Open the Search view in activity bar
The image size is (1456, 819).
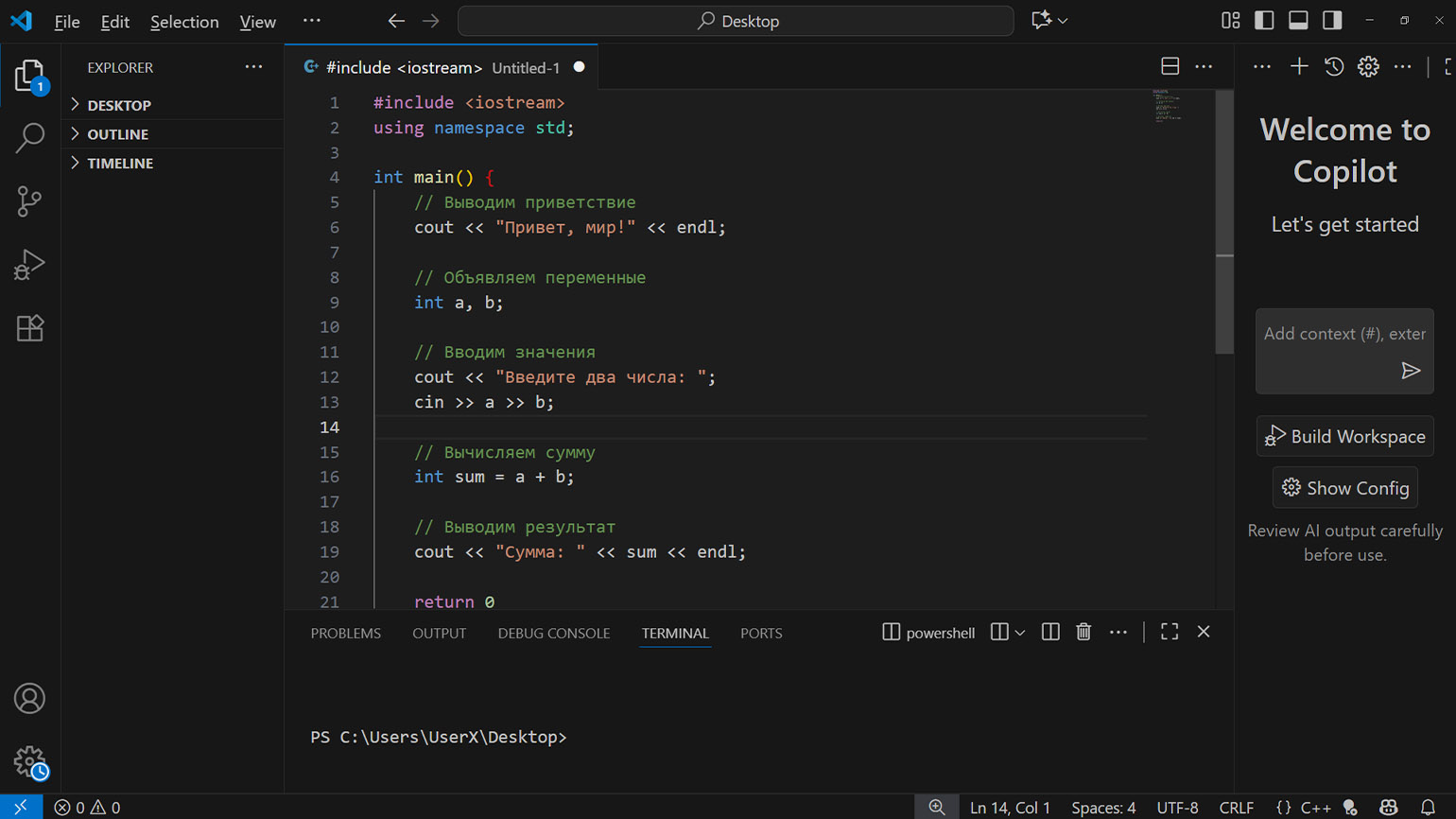click(x=29, y=138)
